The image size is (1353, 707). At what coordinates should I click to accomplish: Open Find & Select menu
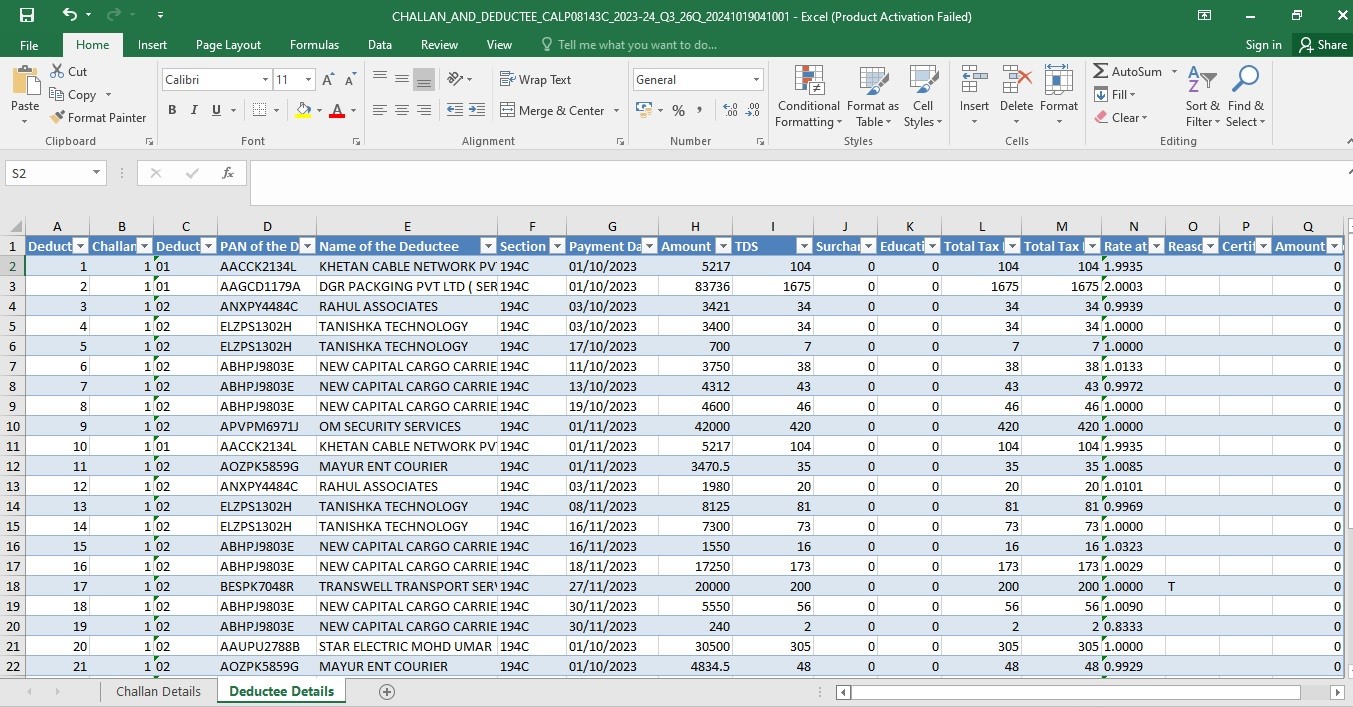1246,96
